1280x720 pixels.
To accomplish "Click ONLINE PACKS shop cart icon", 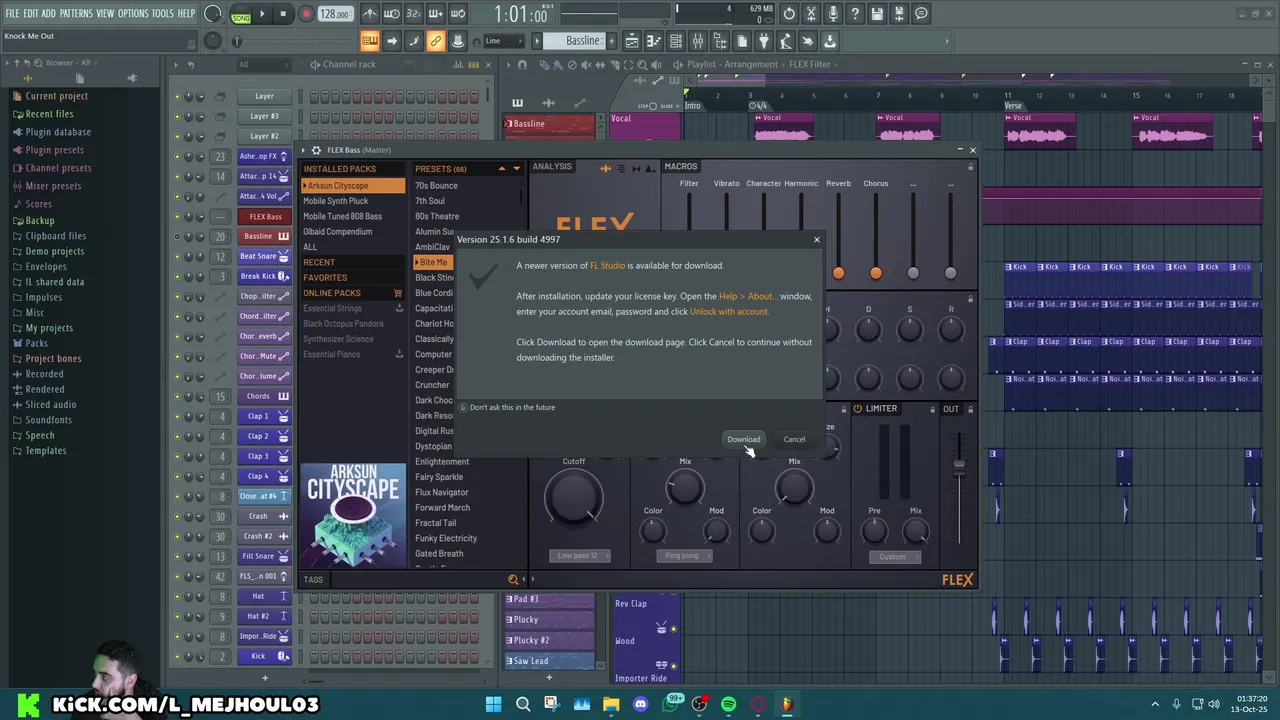I will click(x=398, y=293).
